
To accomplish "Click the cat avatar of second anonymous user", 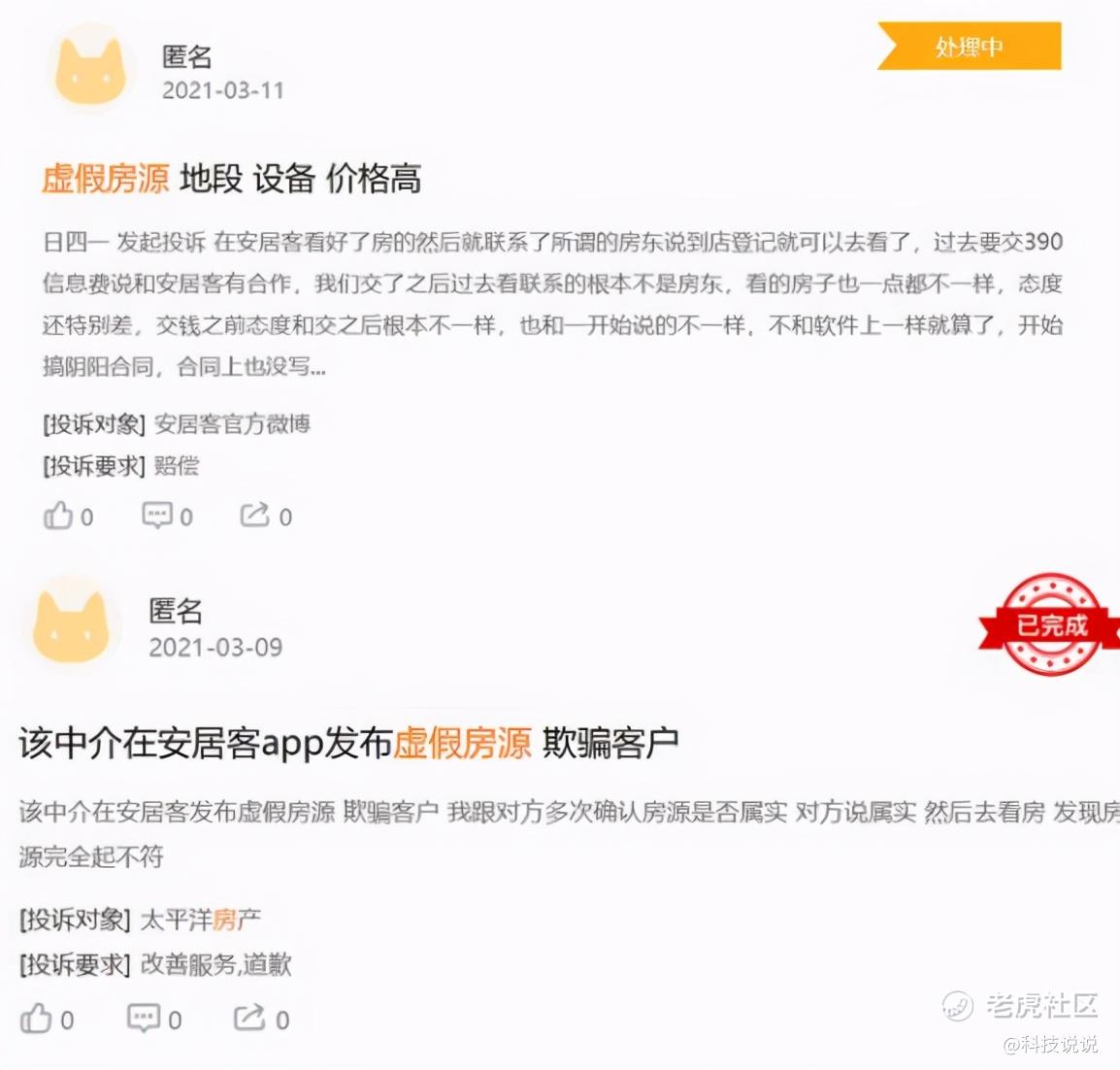I will click(x=72, y=626).
